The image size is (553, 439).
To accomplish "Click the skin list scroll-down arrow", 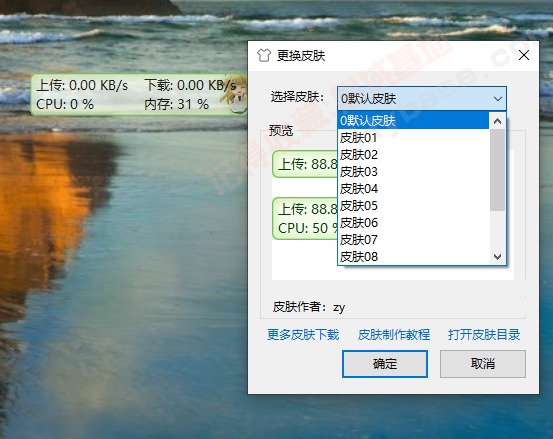I will click(497, 256).
